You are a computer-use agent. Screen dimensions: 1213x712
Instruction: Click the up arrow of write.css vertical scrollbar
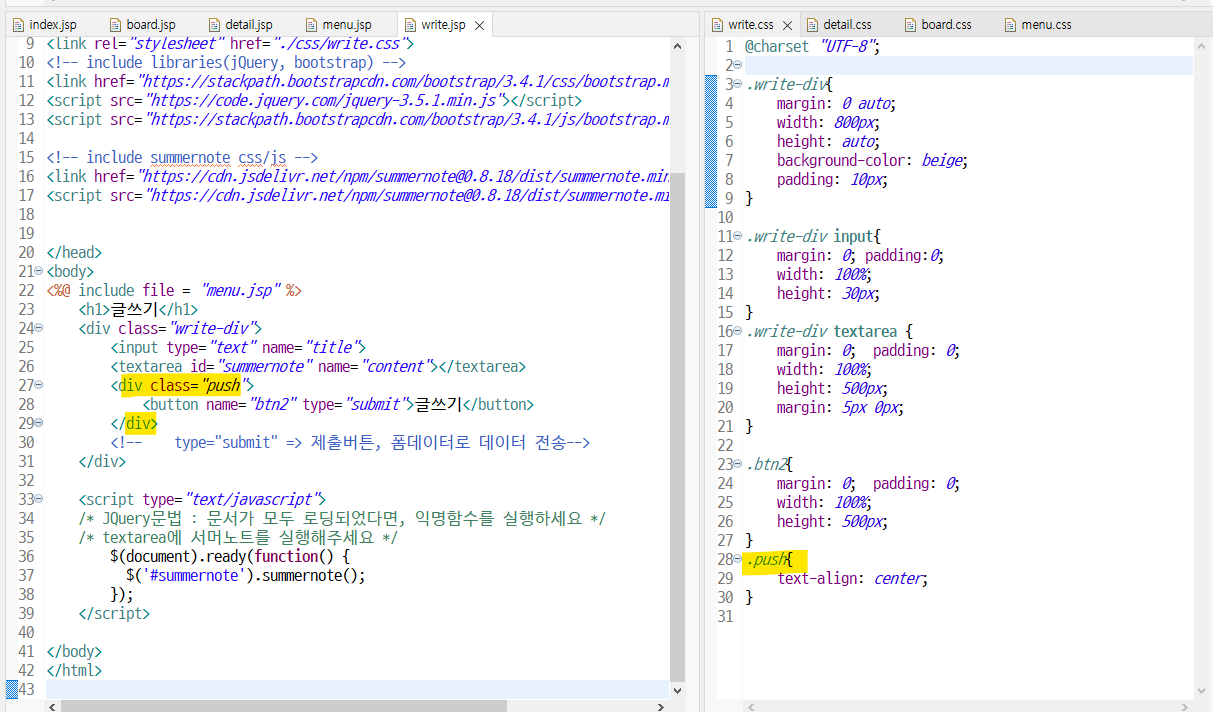click(1202, 45)
